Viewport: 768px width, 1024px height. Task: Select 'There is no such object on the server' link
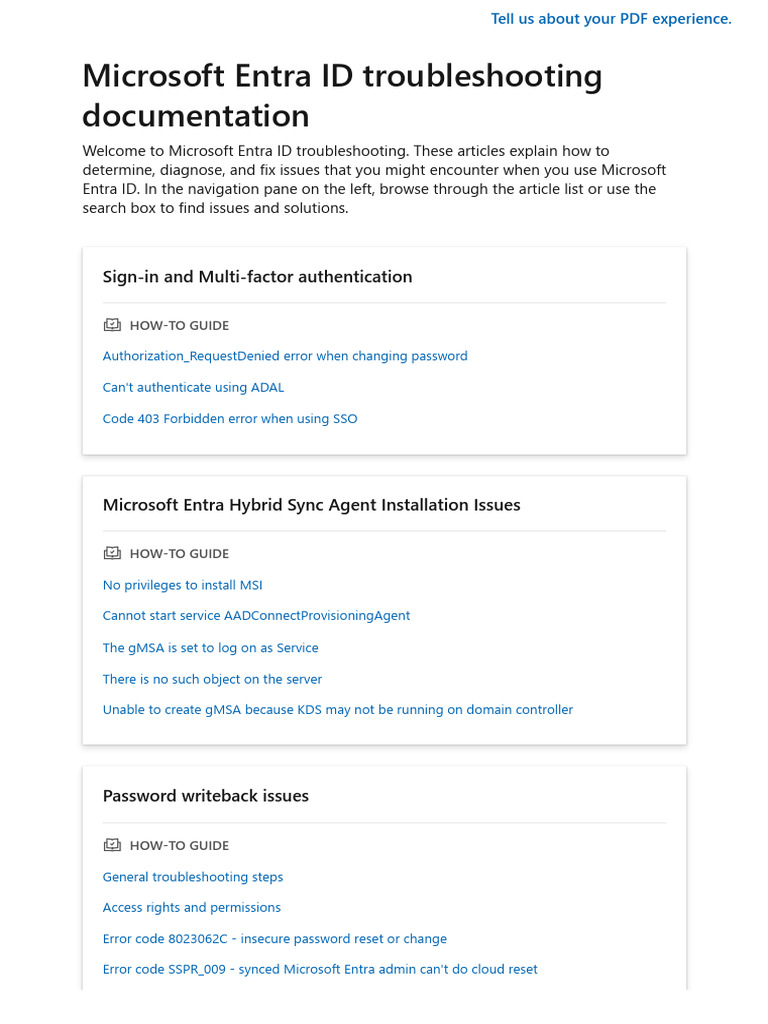coord(212,679)
